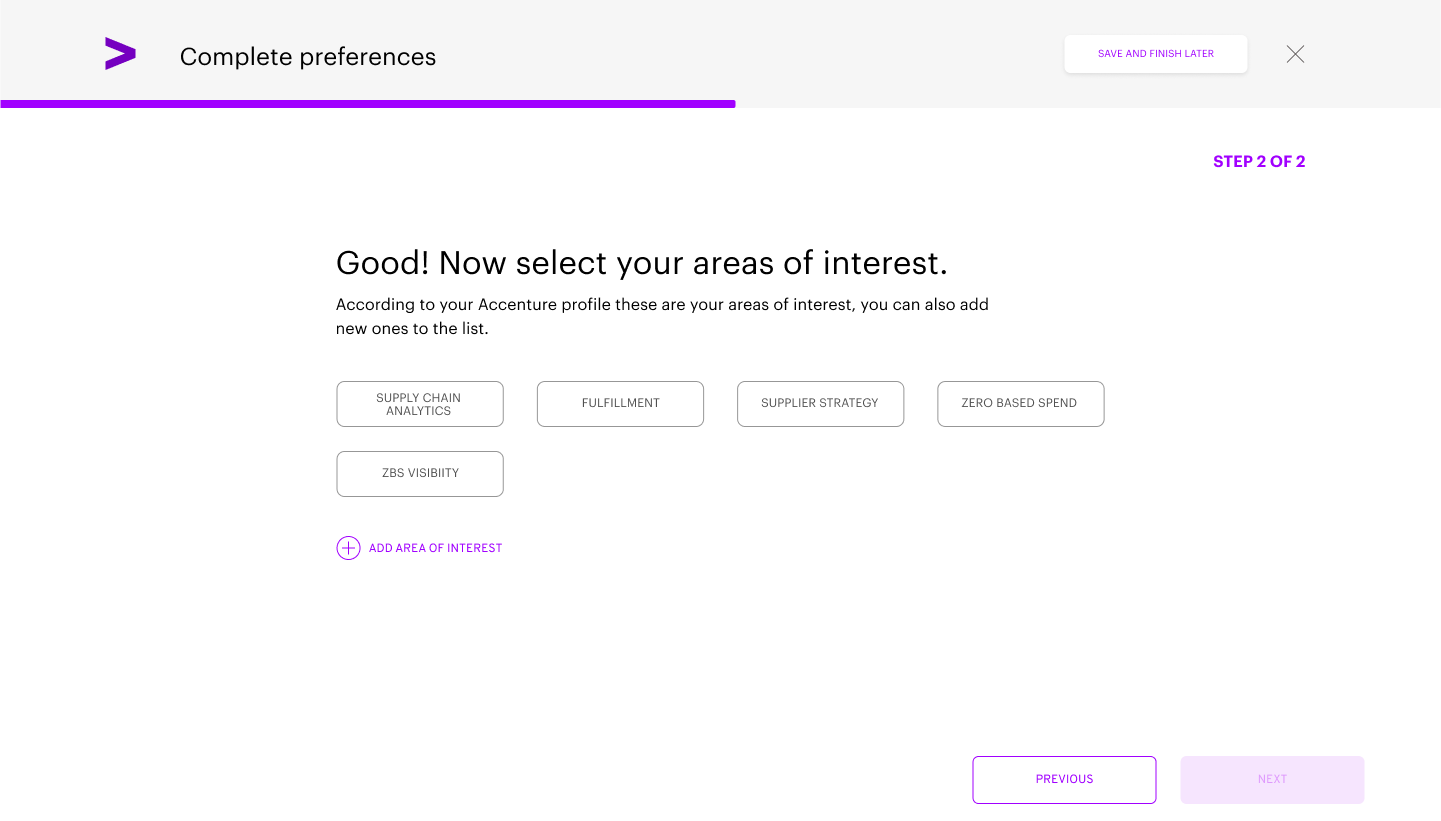Viewport: 1441px width, 821px height.
Task: Click the unfilled portion of the progress track
Action: point(1088,104)
